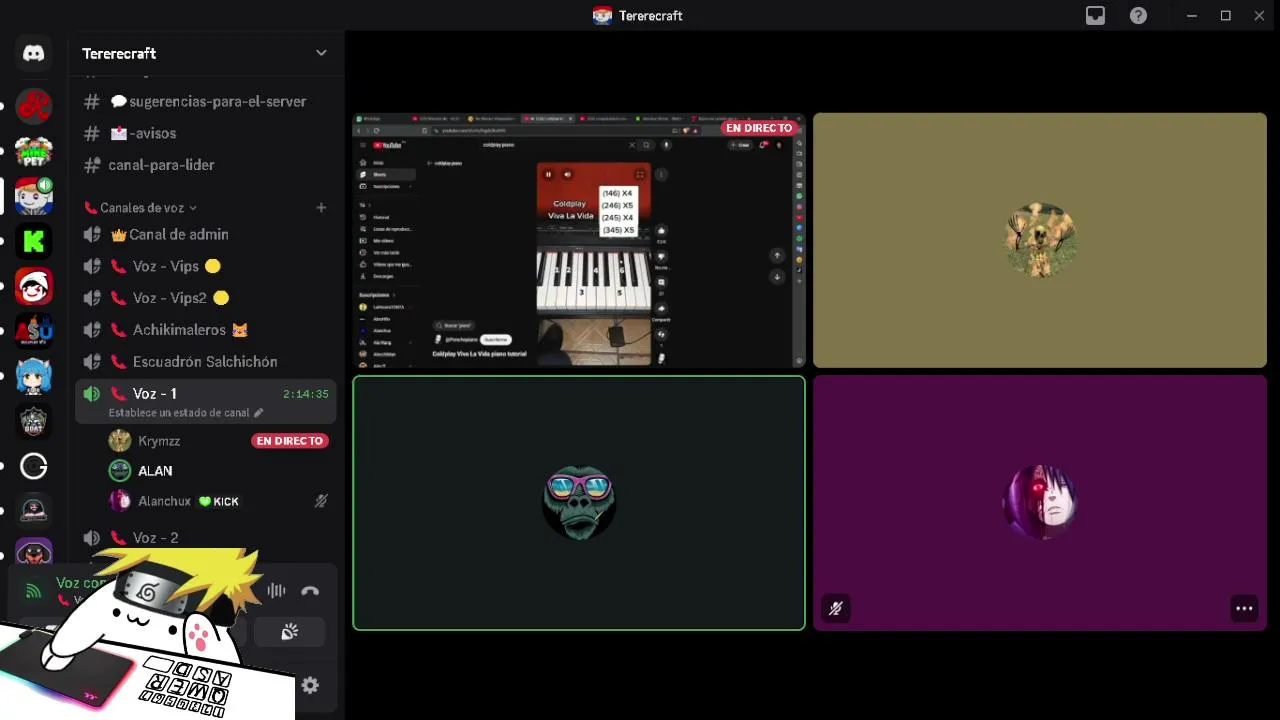
Task: Focus ALAN's gorilla avatar tile
Action: pyautogui.click(x=579, y=503)
